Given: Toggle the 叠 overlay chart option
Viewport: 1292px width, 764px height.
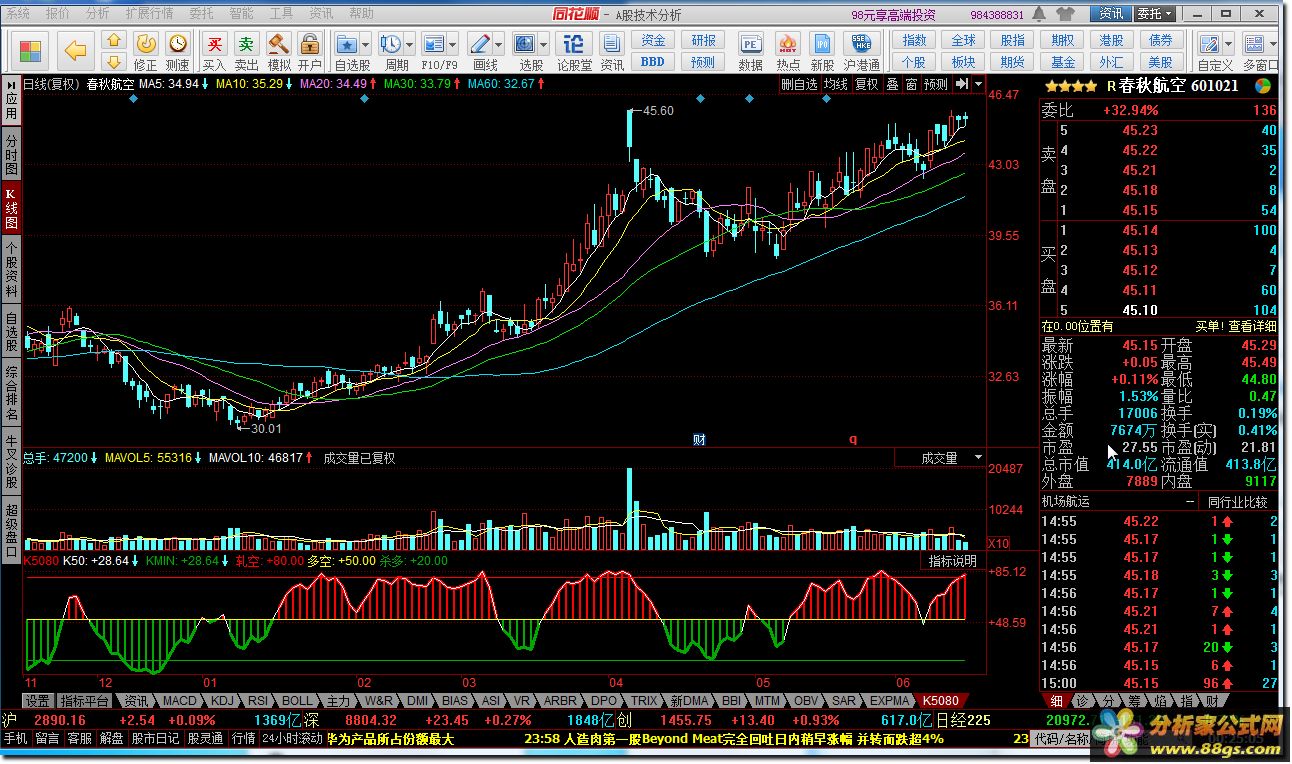Looking at the screenshot, I should point(892,85).
